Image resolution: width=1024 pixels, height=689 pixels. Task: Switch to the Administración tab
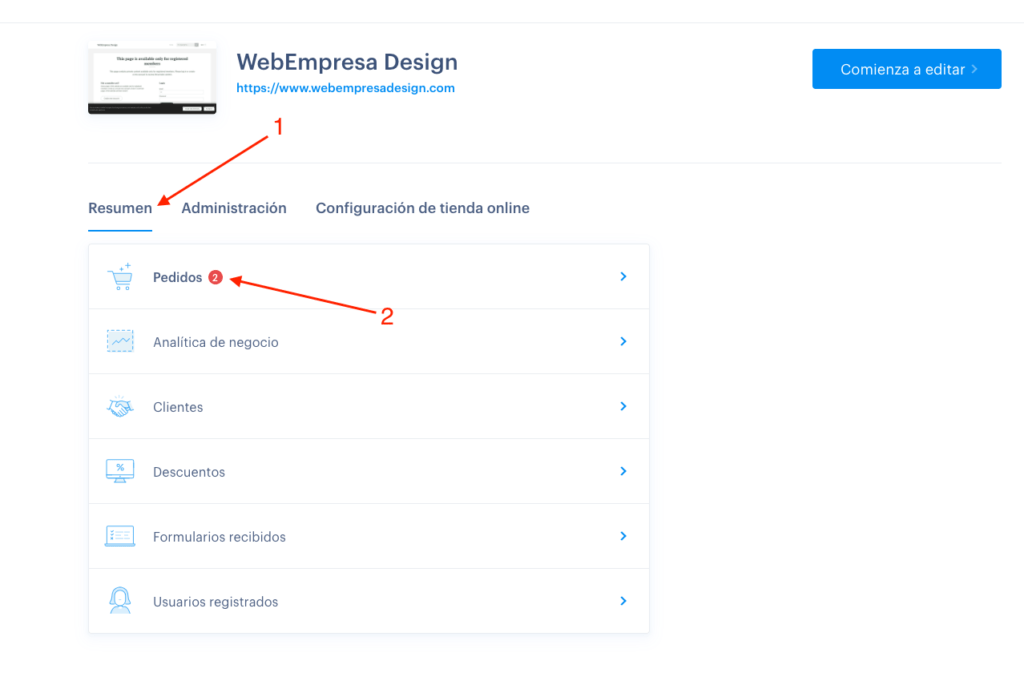[234, 208]
